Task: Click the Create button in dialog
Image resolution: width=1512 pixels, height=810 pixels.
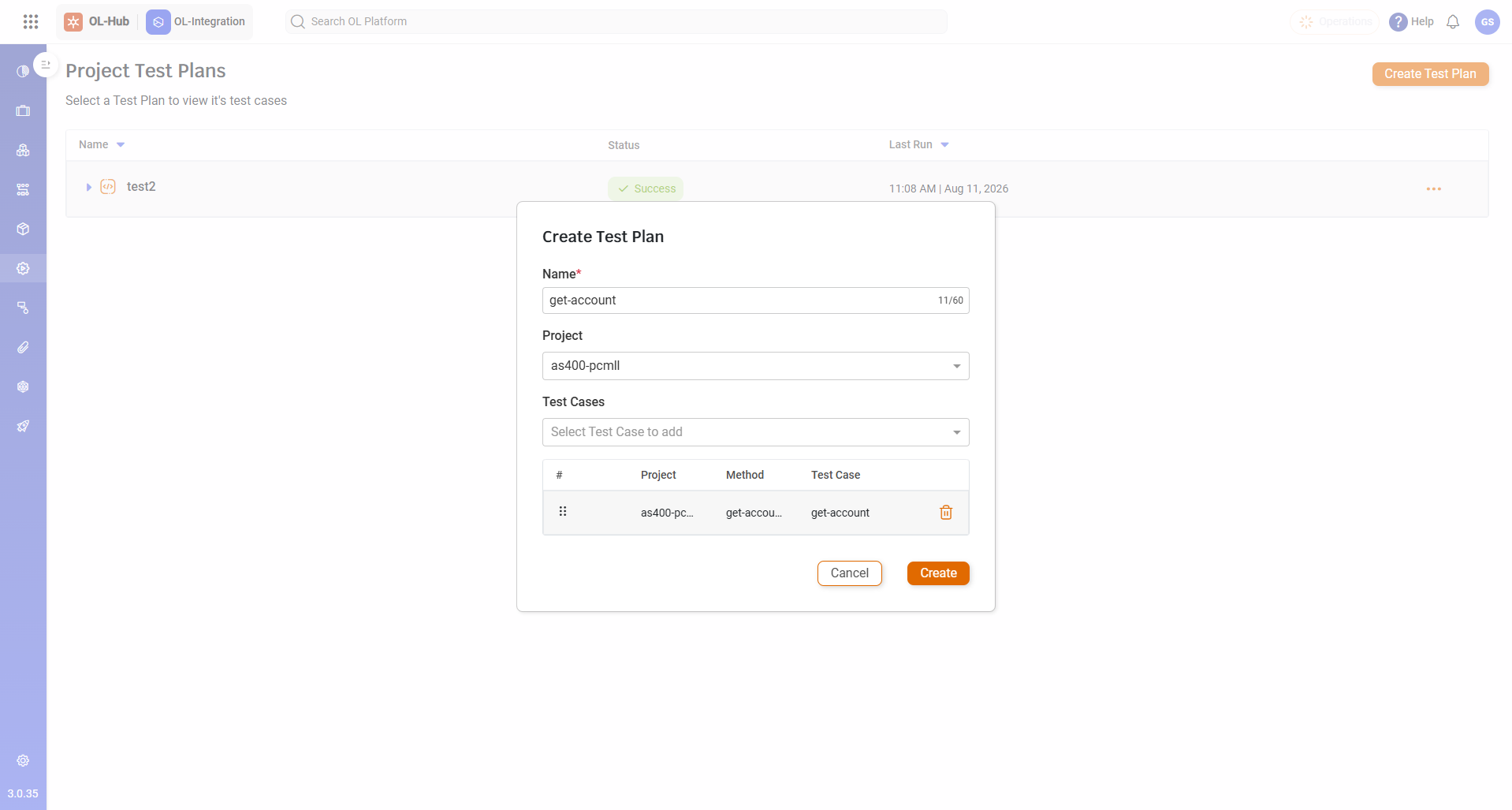Action: point(938,573)
